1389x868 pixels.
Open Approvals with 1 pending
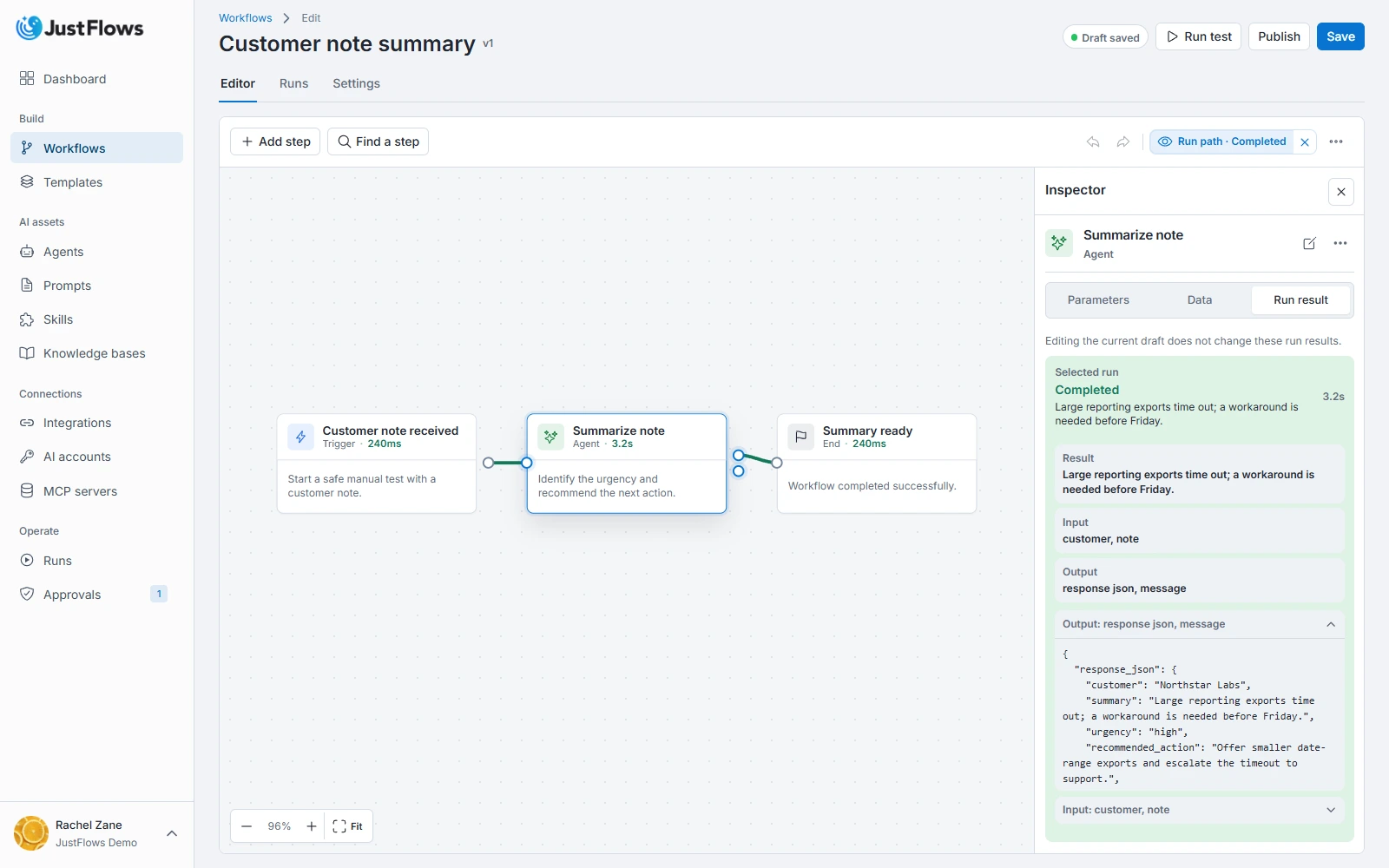pyautogui.click(x=96, y=595)
